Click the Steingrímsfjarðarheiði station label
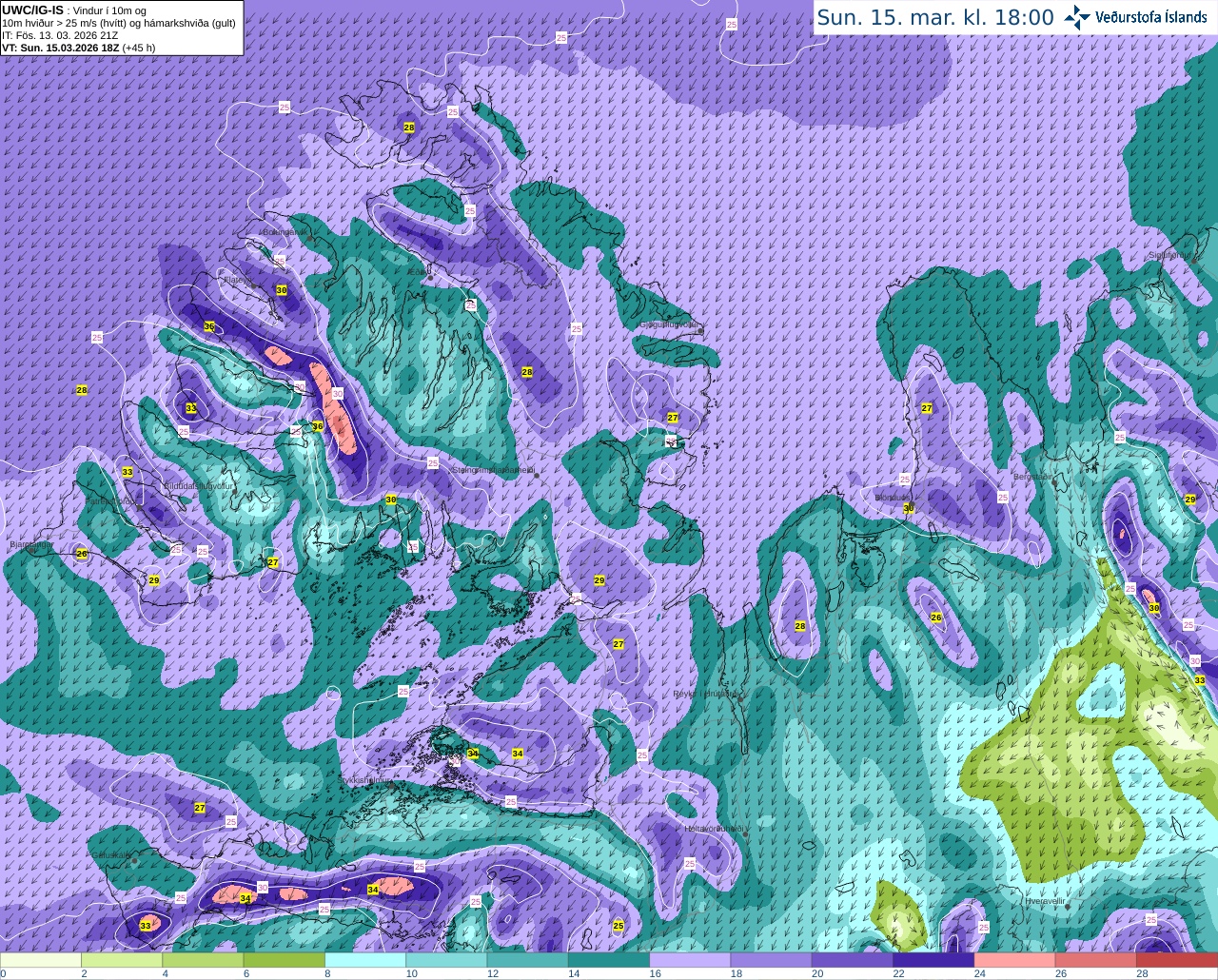This screenshot has height=980, width=1218. (492, 469)
